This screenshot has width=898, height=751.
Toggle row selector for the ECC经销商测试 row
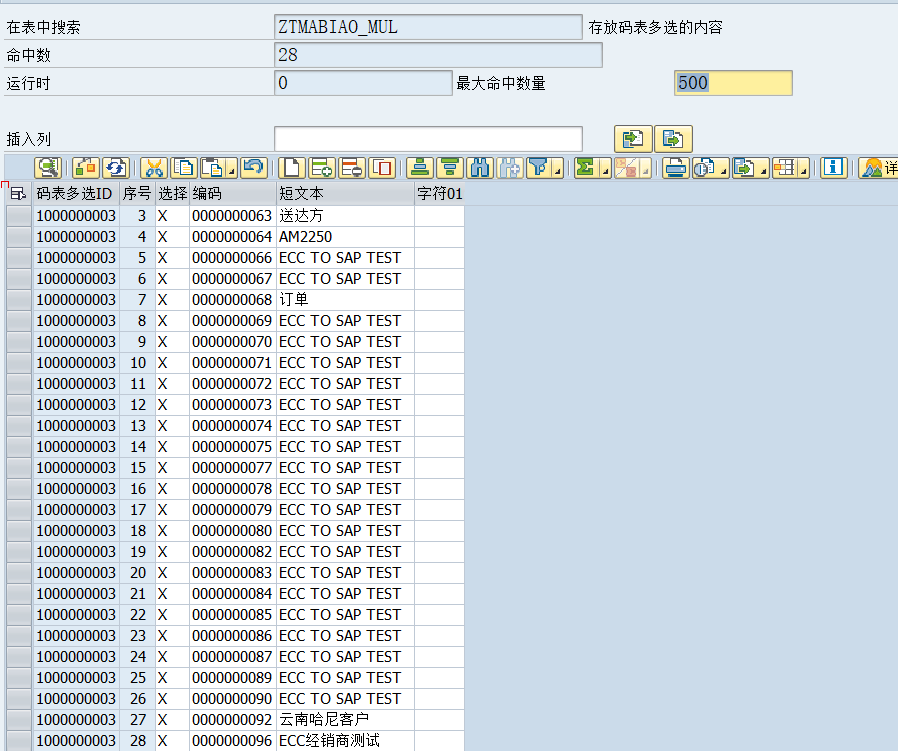click(19, 741)
